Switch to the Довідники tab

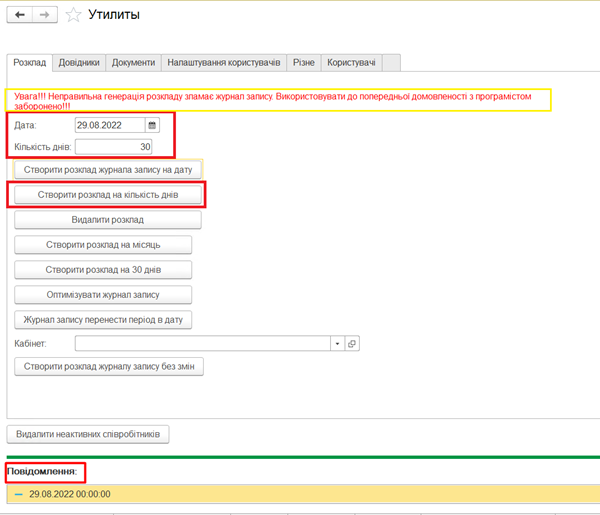[79, 63]
